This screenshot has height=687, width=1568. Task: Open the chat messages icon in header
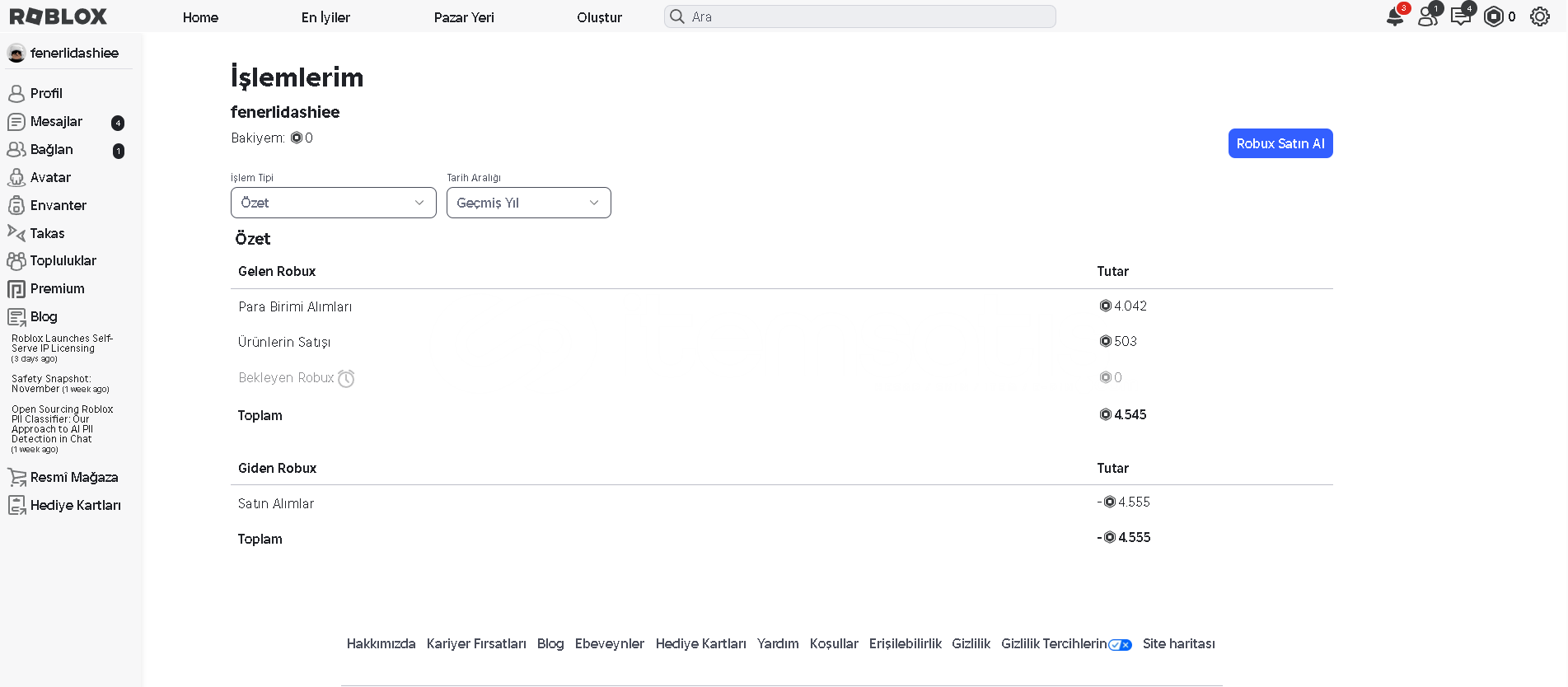pyautogui.click(x=1460, y=16)
